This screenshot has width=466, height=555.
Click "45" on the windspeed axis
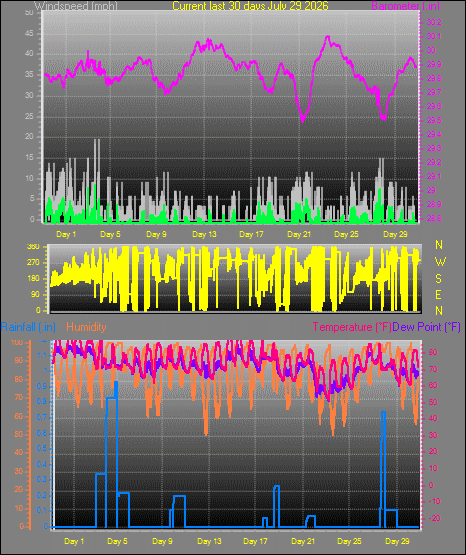point(29,34)
